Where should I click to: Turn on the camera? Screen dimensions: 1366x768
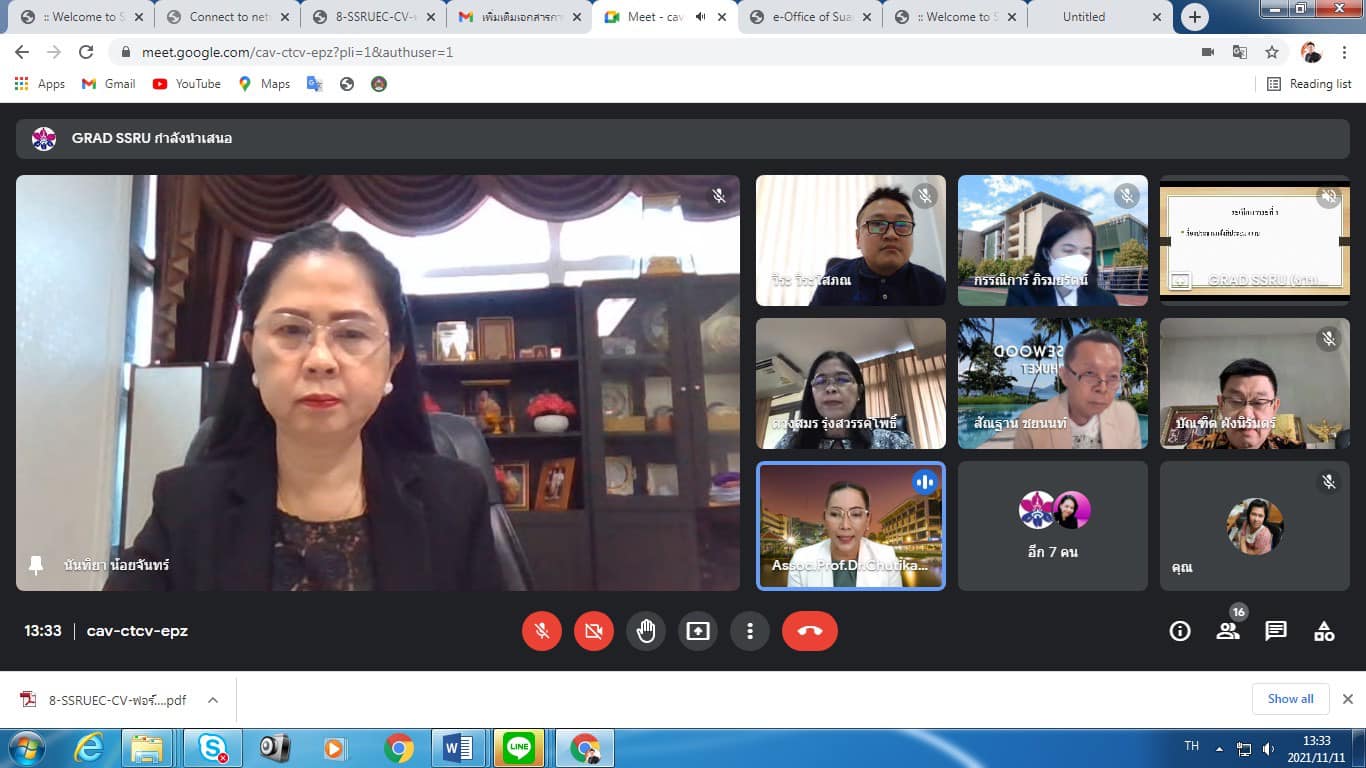point(593,631)
